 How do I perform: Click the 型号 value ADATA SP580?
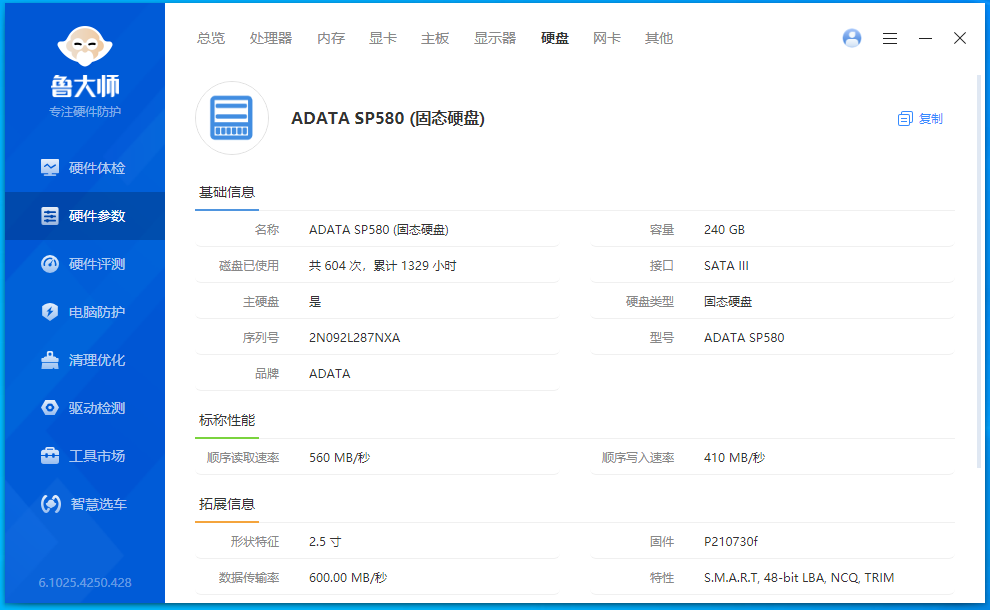click(x=744, y=338)
